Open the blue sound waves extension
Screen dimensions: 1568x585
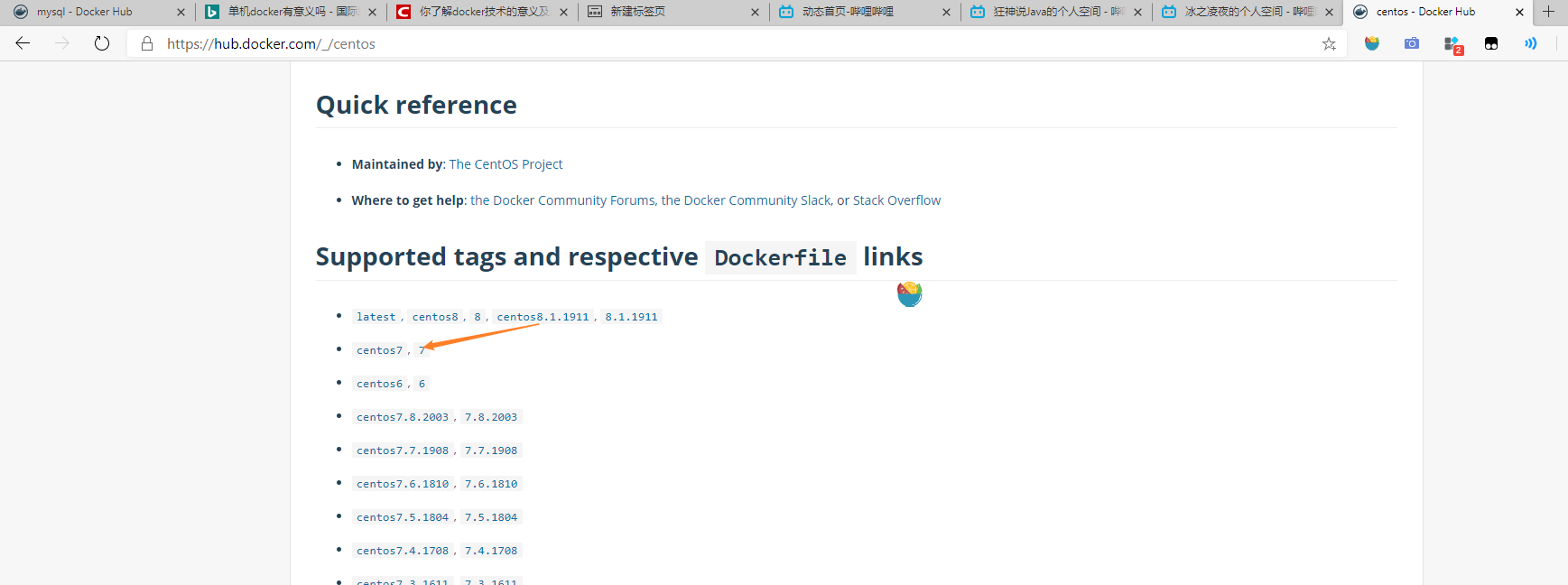pos(1531,43)
